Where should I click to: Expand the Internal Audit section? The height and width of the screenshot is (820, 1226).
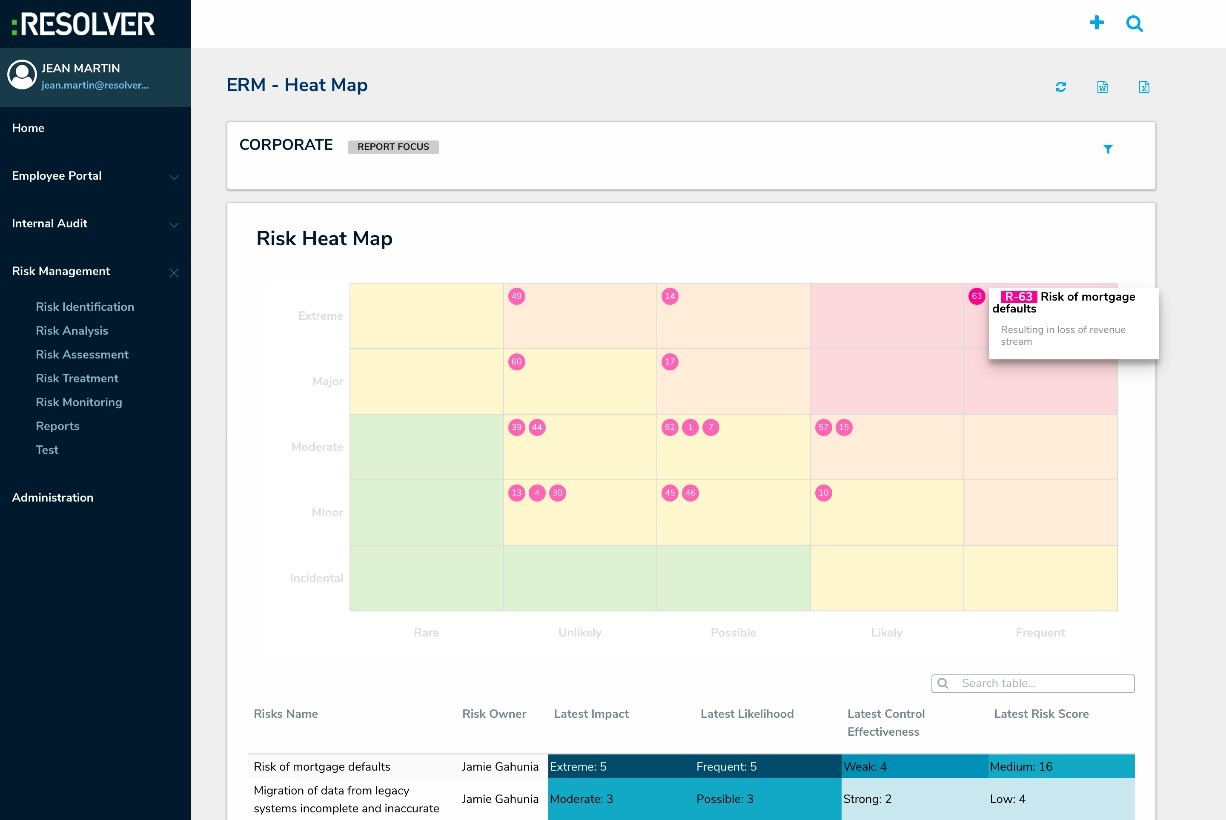[x=50, y=223]
